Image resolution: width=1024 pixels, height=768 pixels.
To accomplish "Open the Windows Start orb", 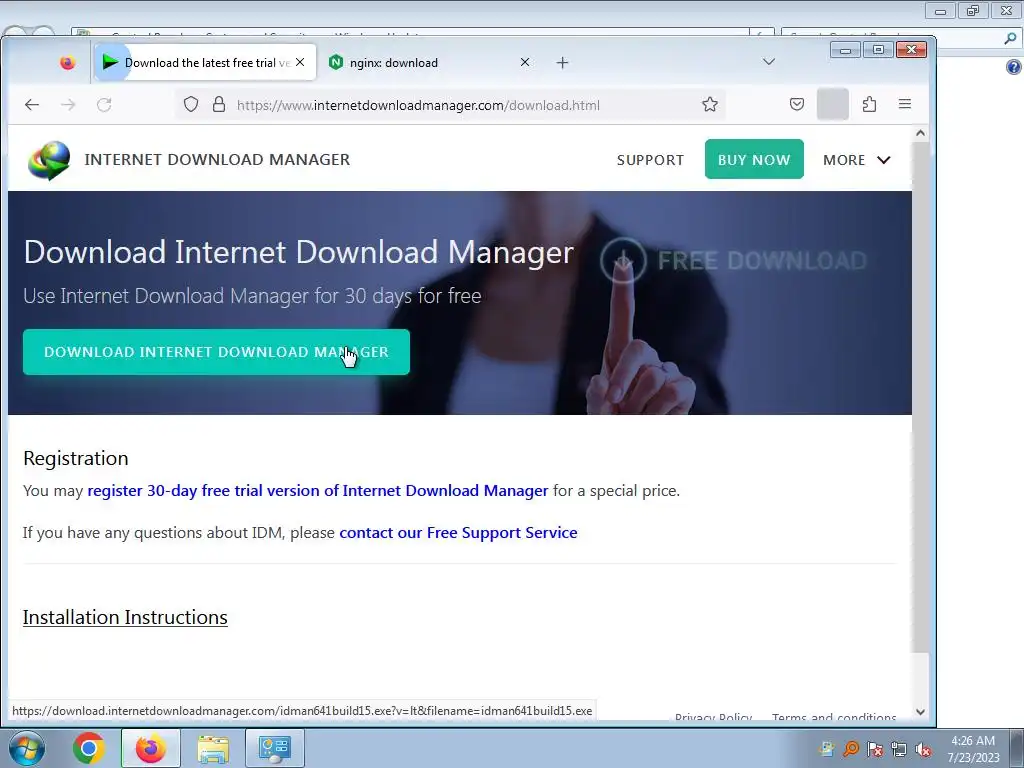I will 27,748.
